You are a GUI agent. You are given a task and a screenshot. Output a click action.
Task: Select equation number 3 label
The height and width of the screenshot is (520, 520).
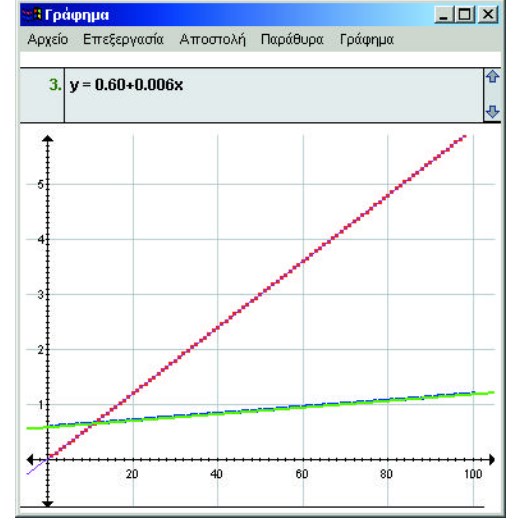55,85
